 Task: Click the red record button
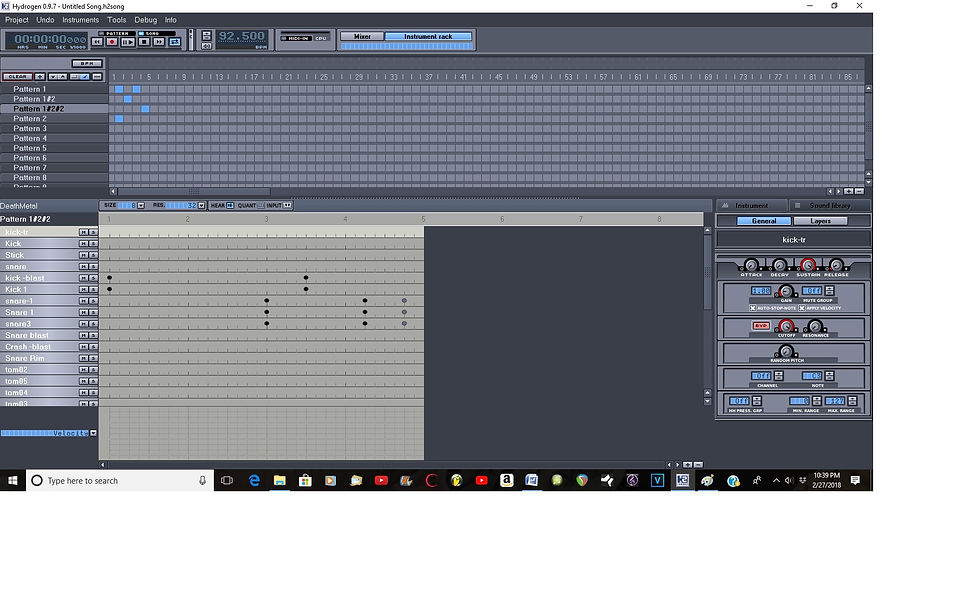click(112, 42)
